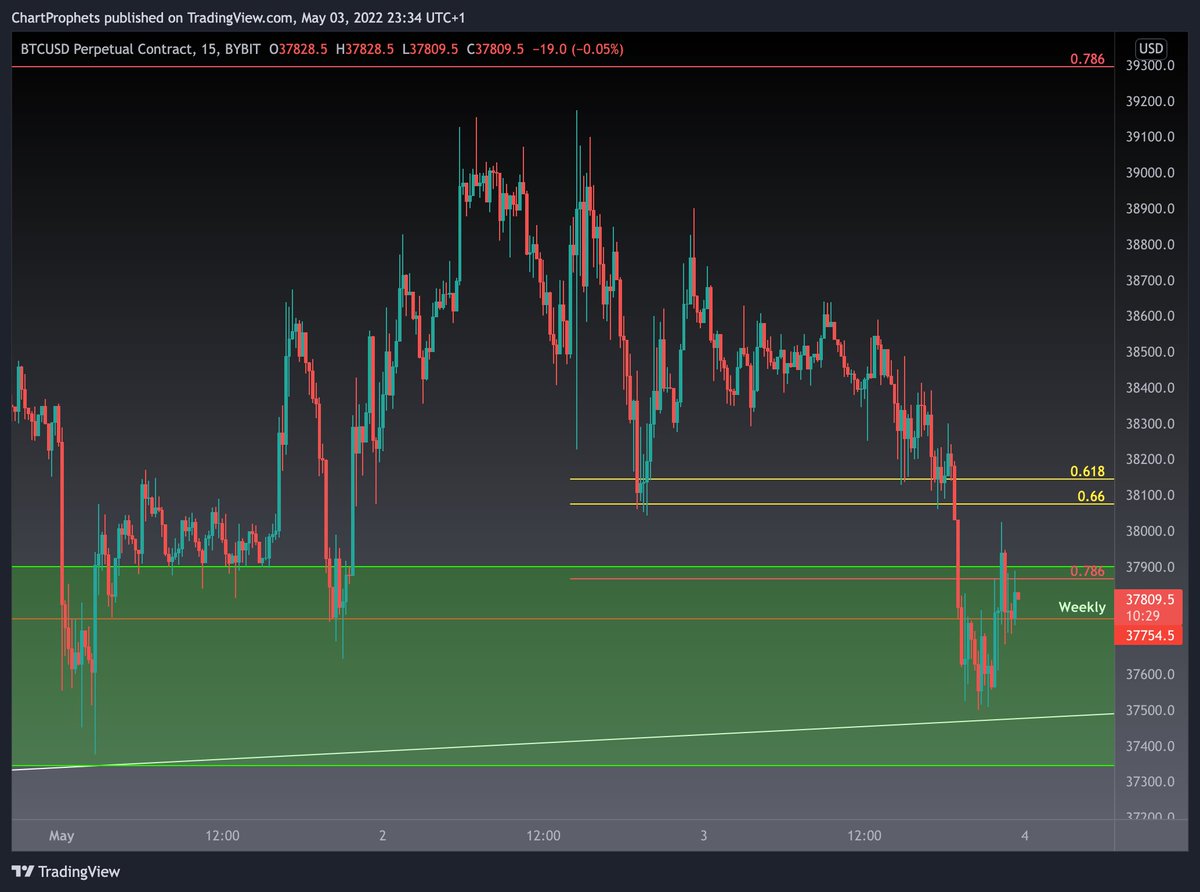Viewport: 1200px width, 892px height.
Task: Open the USD currency selector
Action: tap(1152, 48)
